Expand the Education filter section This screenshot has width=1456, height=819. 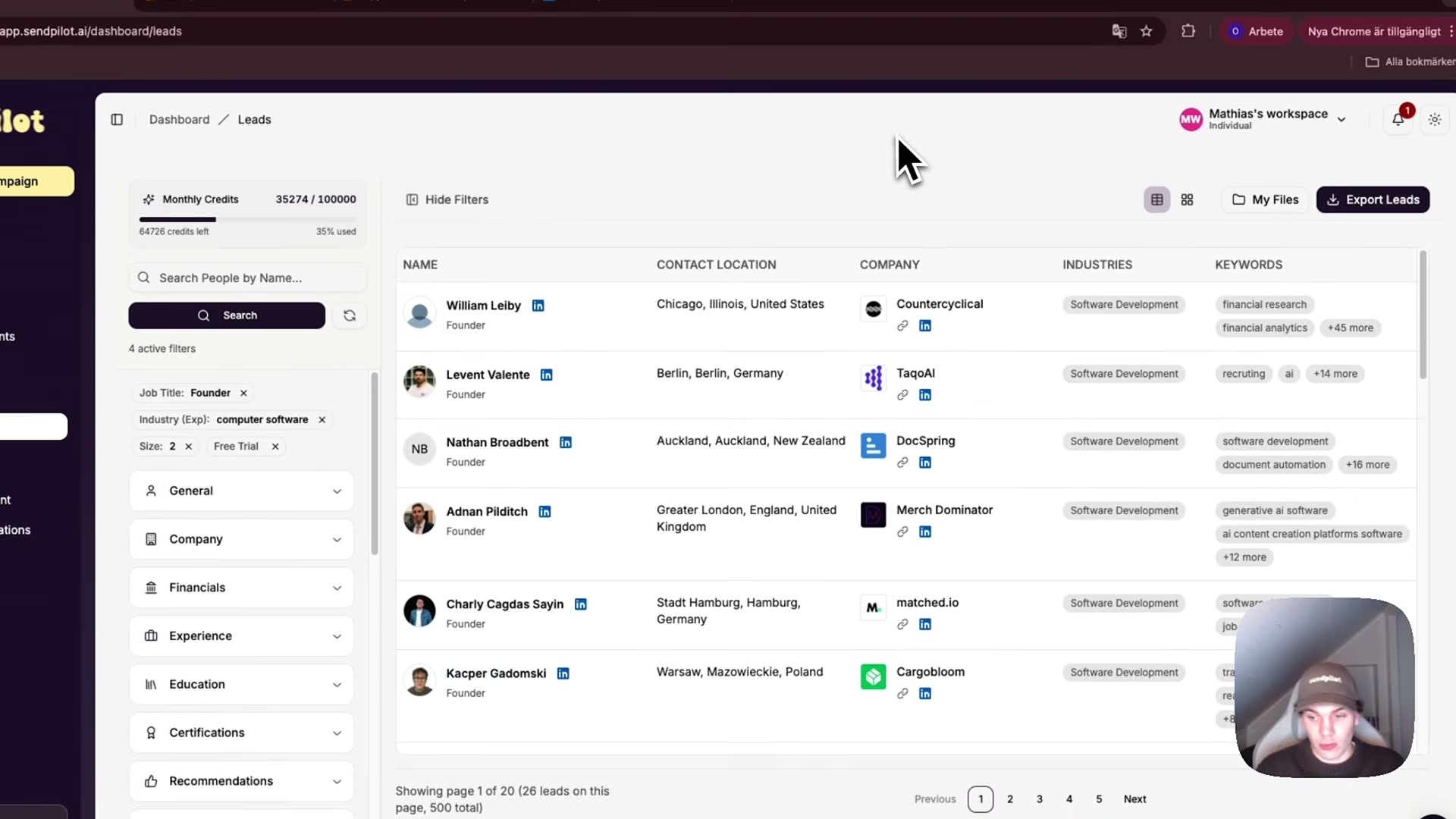[x=241, y=685]
